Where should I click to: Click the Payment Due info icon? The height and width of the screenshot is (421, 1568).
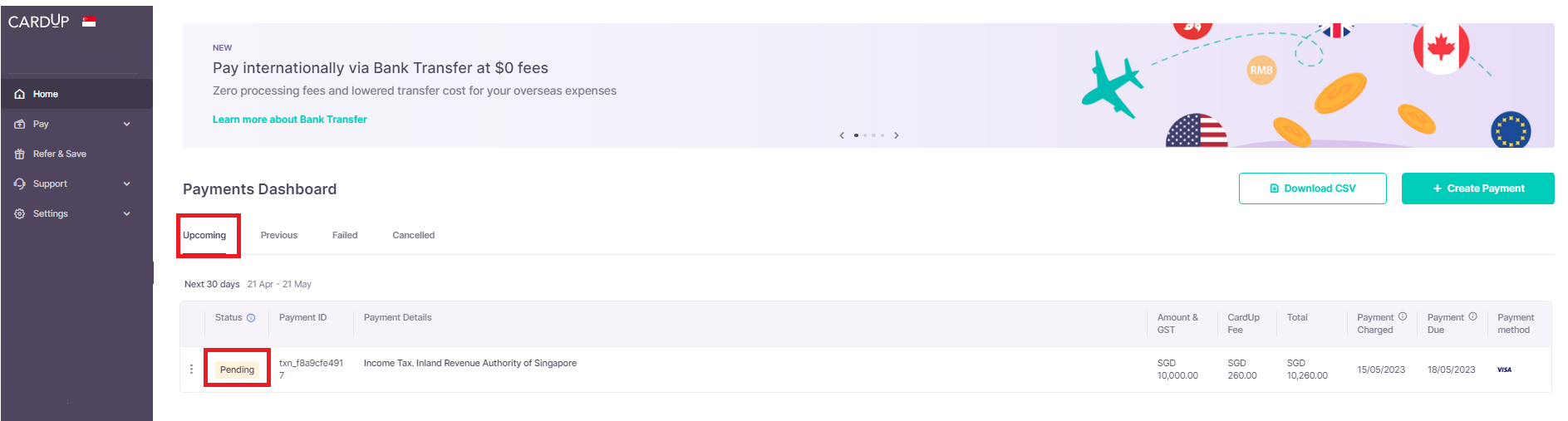click(x=1472, y=316)
